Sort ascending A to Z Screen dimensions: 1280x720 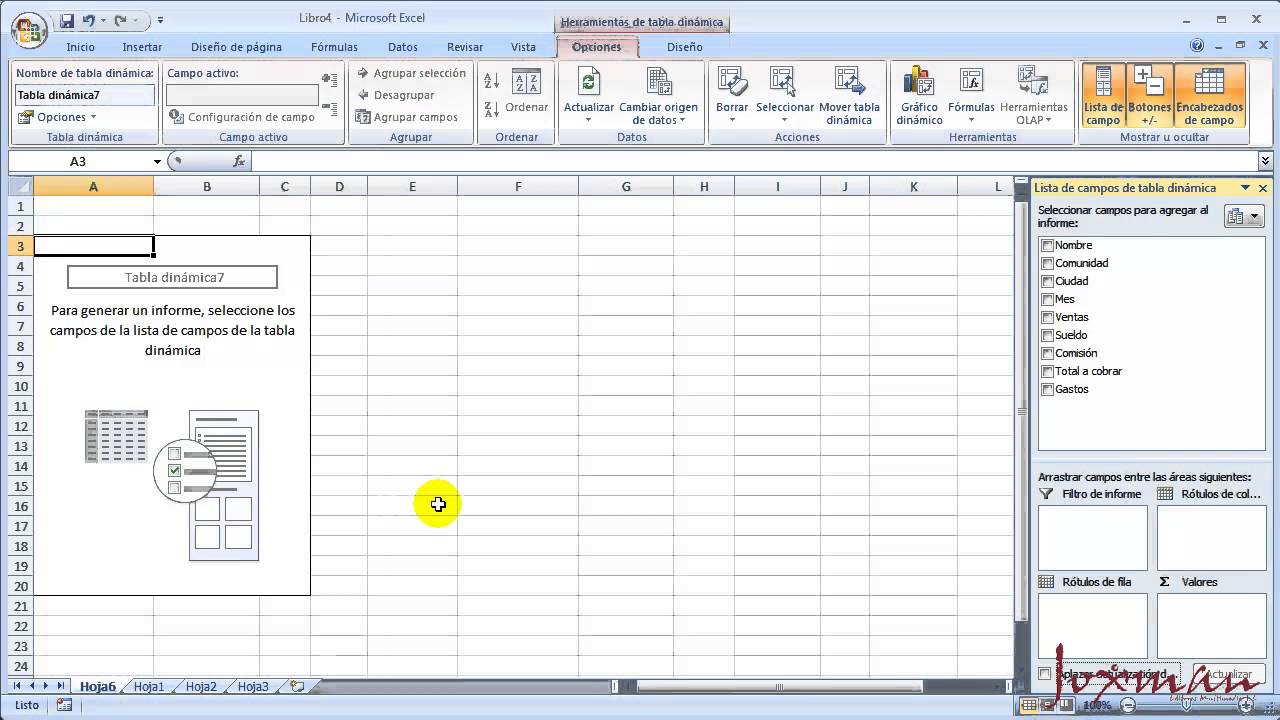(x=491, y=81)
